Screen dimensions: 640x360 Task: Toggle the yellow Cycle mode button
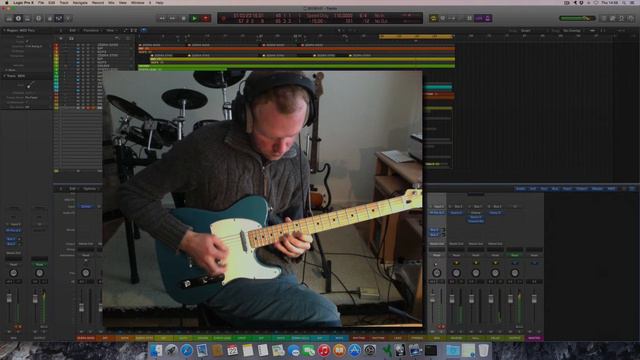pos(433,18)
